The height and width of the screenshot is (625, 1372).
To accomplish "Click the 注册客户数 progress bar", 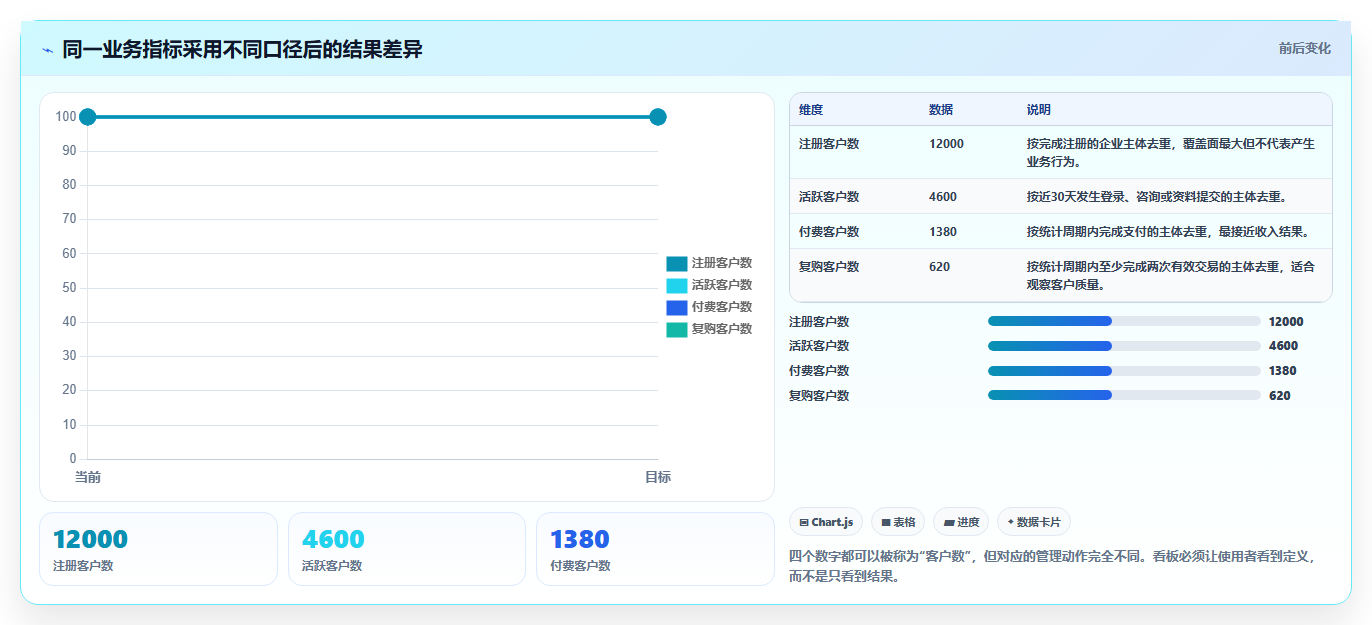I will tap(1124, 321).
